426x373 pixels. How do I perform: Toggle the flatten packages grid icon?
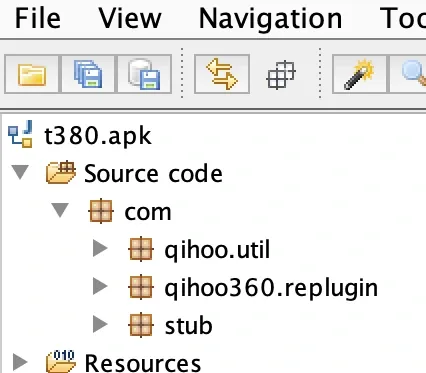point(281,75)
